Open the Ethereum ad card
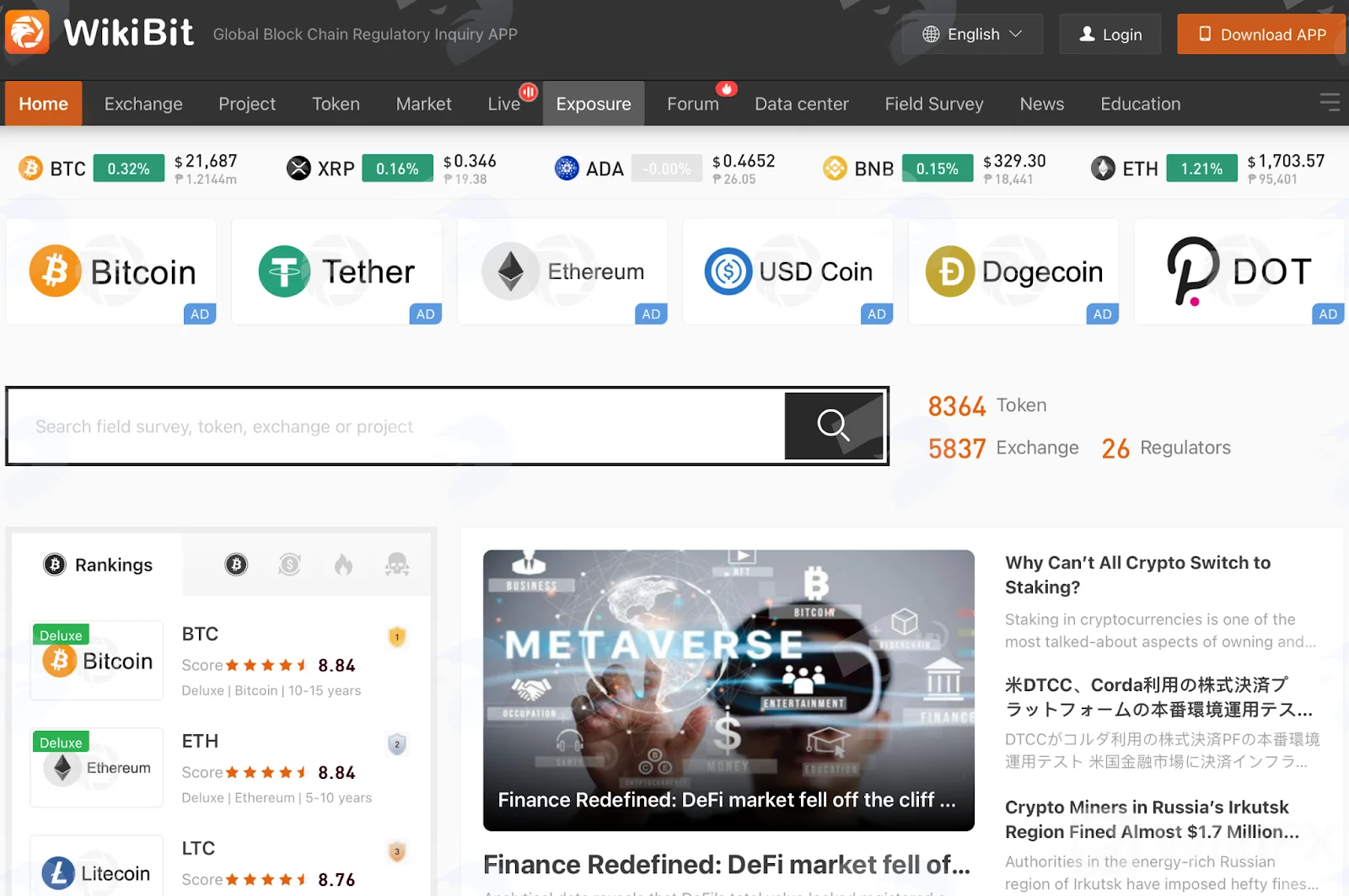1349x896 pixels. (x=562, y=271)
